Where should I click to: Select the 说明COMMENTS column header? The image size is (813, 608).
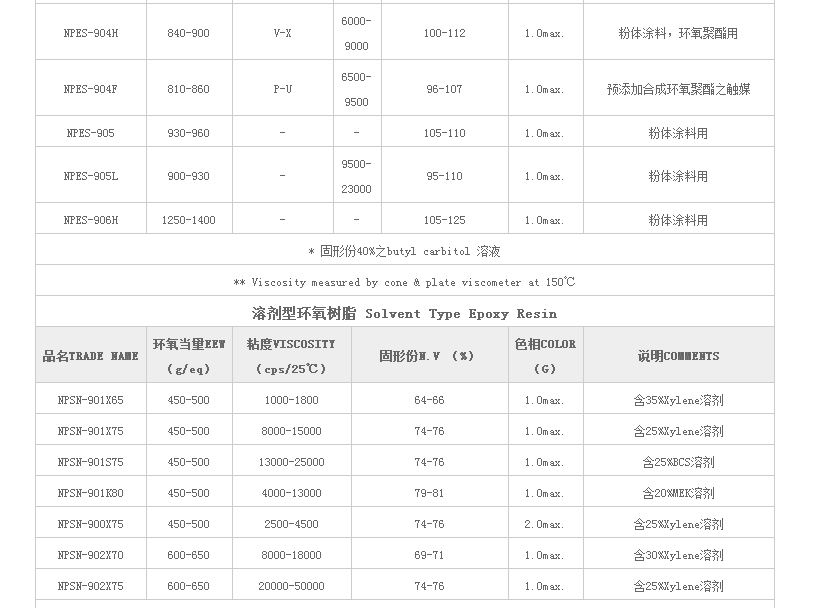[678, 356]
